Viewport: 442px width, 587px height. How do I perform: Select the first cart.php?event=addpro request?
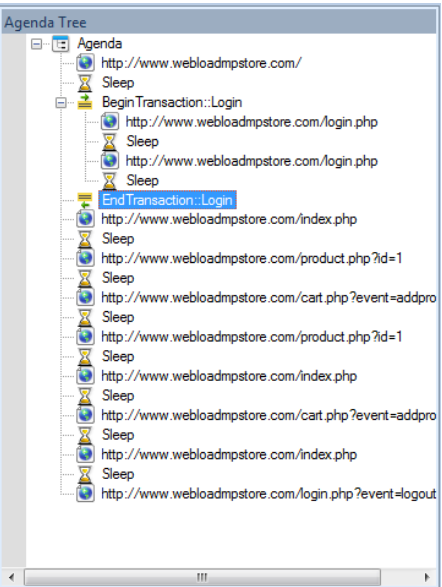(269, 298)
